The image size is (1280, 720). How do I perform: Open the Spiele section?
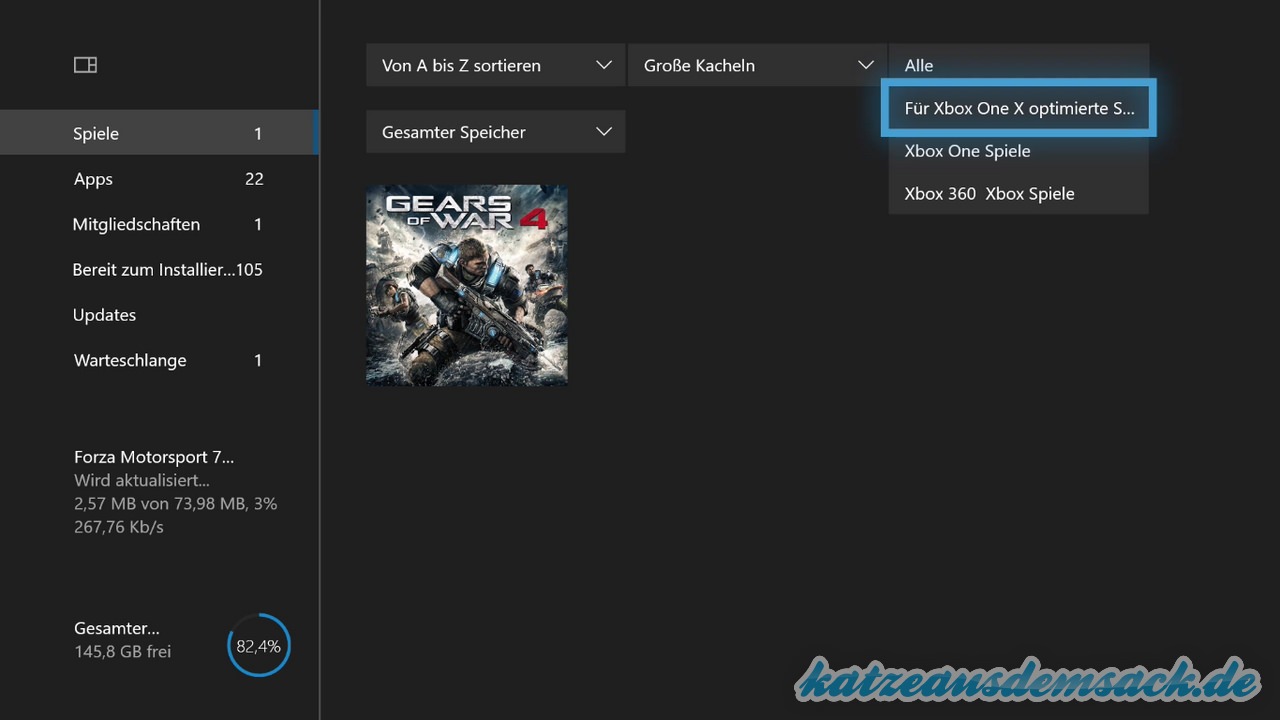159,133
